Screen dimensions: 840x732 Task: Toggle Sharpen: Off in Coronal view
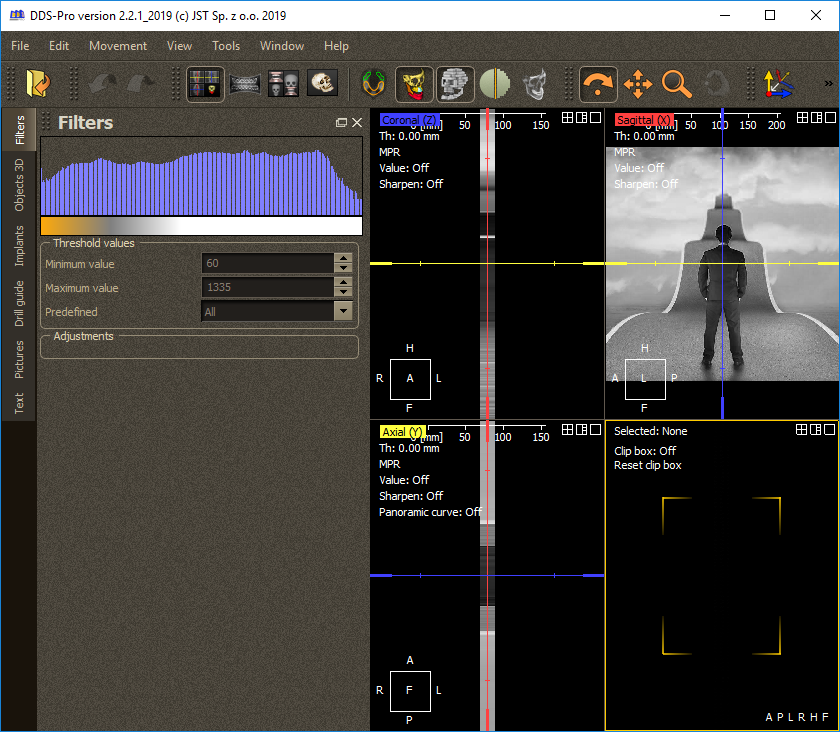(x=410, y=184)
